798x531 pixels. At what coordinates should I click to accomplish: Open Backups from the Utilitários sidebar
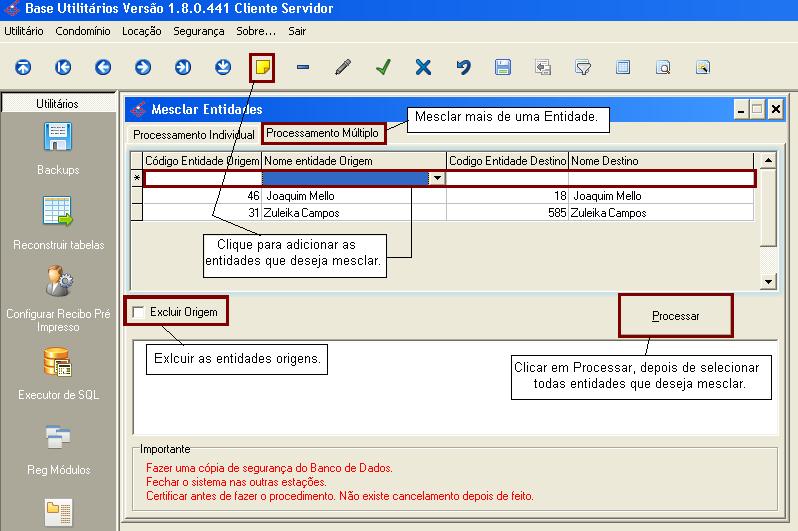(x=58, y=148)
